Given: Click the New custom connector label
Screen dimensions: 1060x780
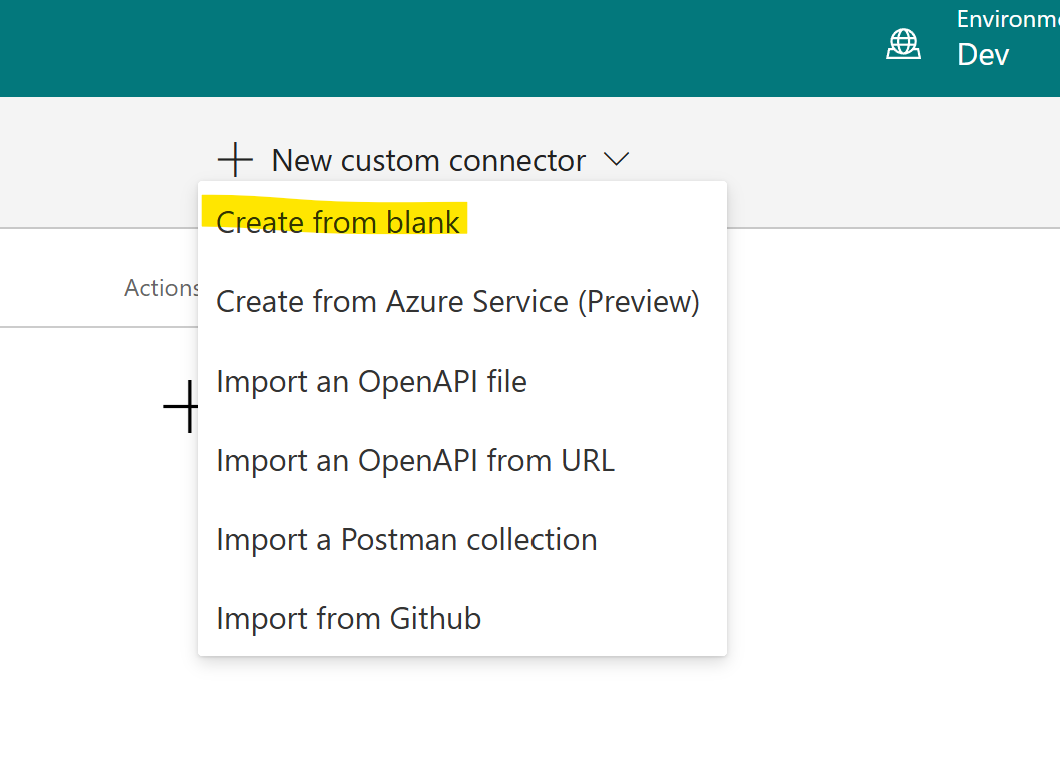Looking at the screenshot, I should click(429, 161).
